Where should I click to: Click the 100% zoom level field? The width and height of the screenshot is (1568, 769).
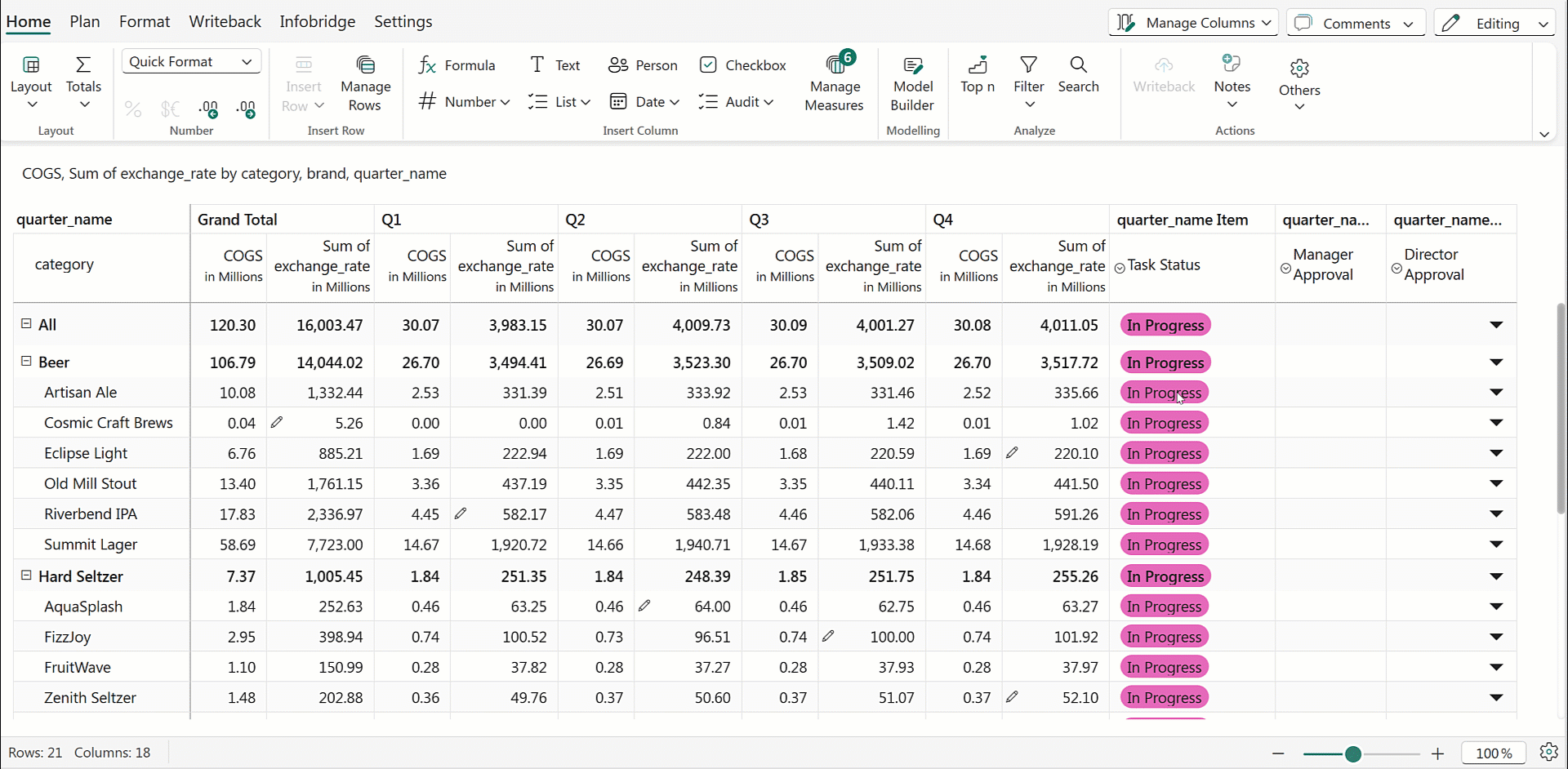point(1493,753)
